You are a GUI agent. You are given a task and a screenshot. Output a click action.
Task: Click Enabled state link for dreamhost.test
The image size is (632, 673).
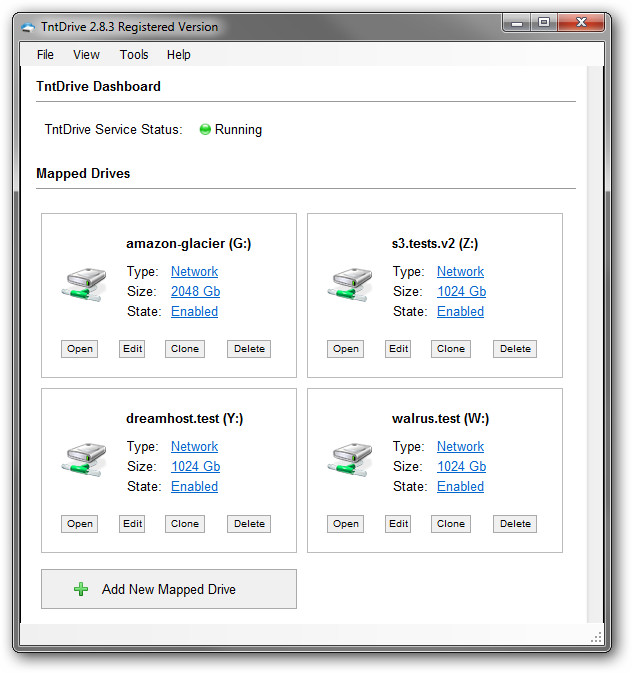coord(194,486)
